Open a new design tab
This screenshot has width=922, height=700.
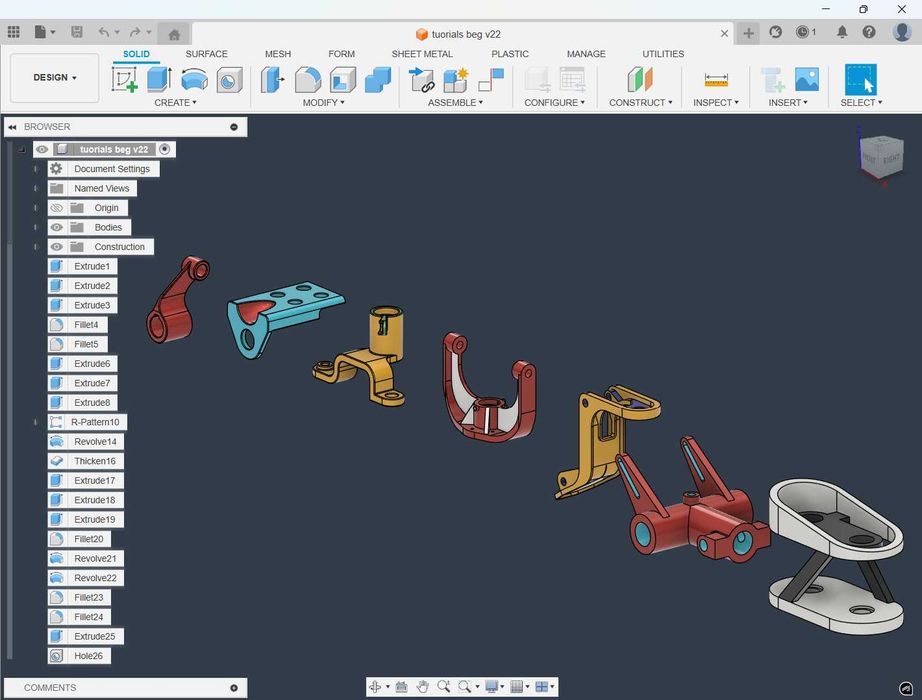(x=748, y=33)
